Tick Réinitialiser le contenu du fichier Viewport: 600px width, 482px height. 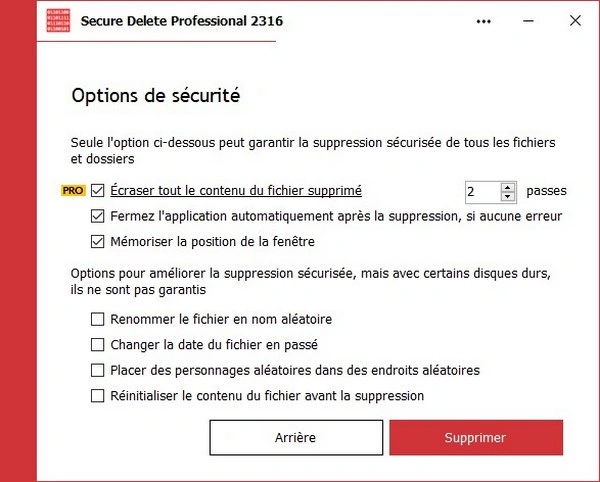(97, 396)
